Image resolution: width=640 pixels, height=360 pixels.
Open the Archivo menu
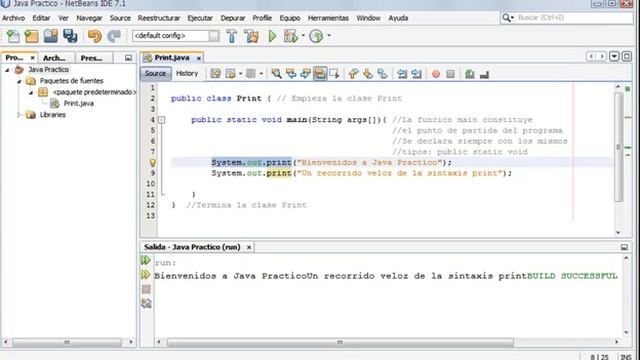coord(13,18)
